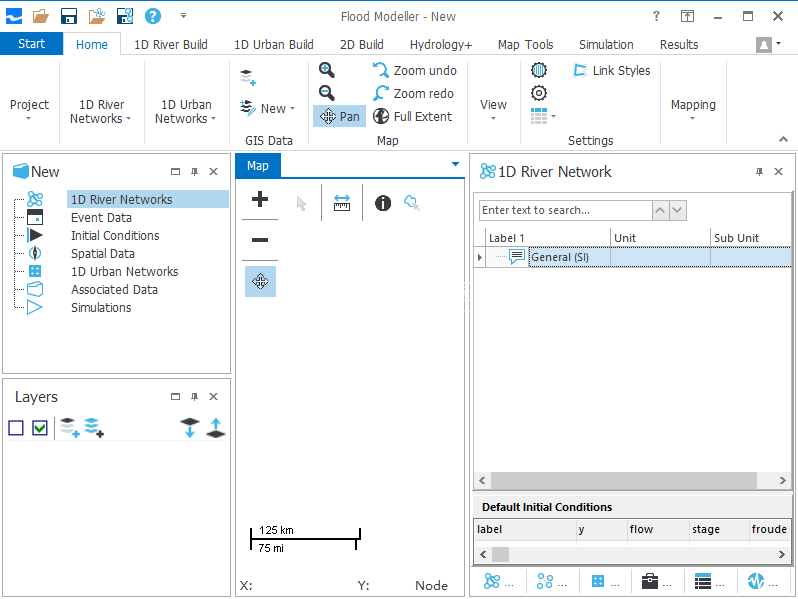Click the add GIS layer icon in ribbon
The width and height of the screenshot is (798, 599).
point(248,77)
